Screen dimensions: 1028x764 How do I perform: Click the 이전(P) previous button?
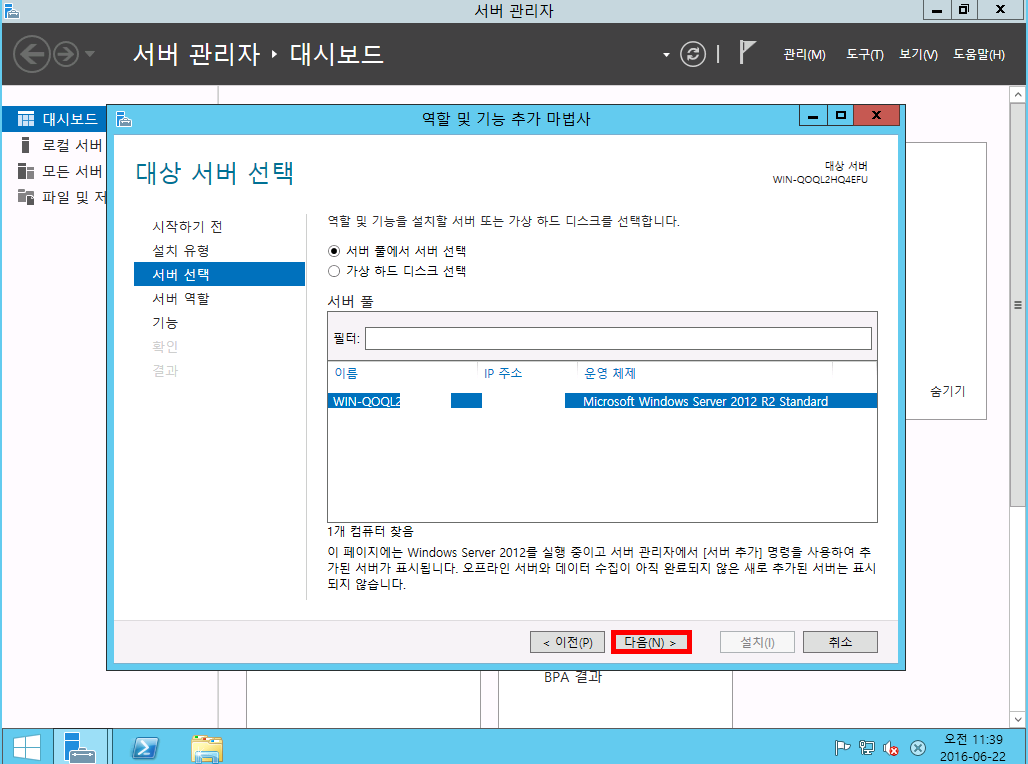[567, 642]
